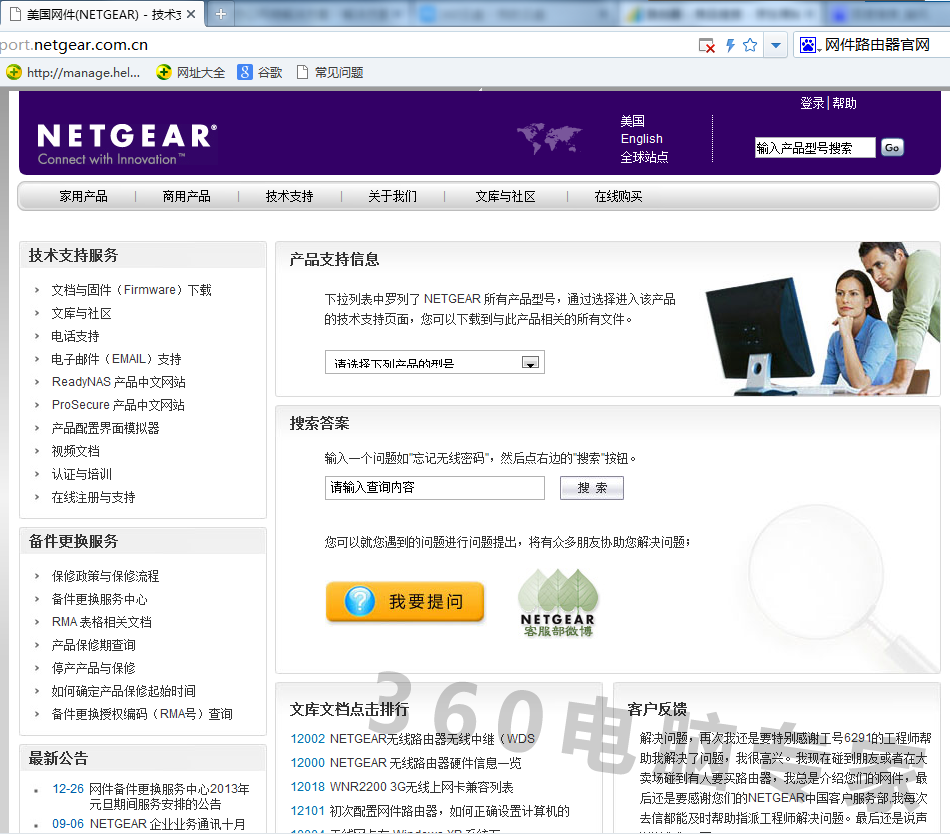The height and width of the screenshot is (834, 950).
Task: Open 视频文档 link
Action: click(x=75, y=451)
